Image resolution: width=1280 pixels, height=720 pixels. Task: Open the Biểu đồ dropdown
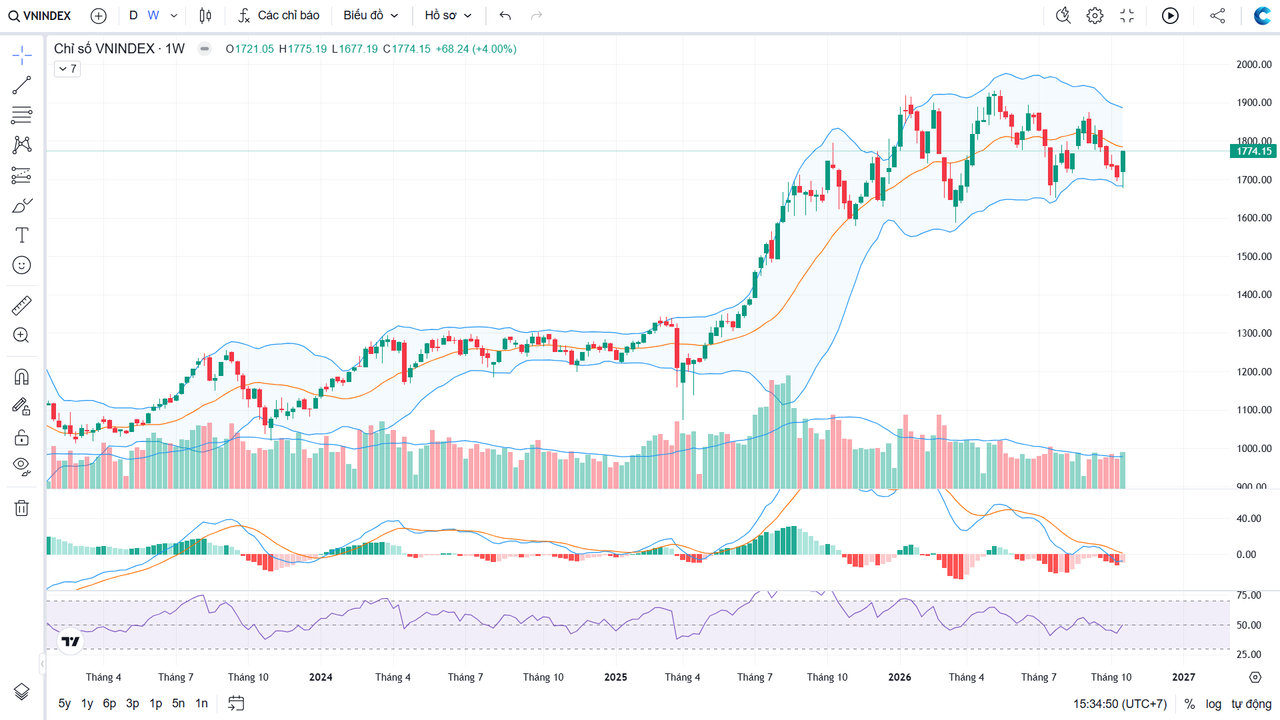(x=371, y=16)
